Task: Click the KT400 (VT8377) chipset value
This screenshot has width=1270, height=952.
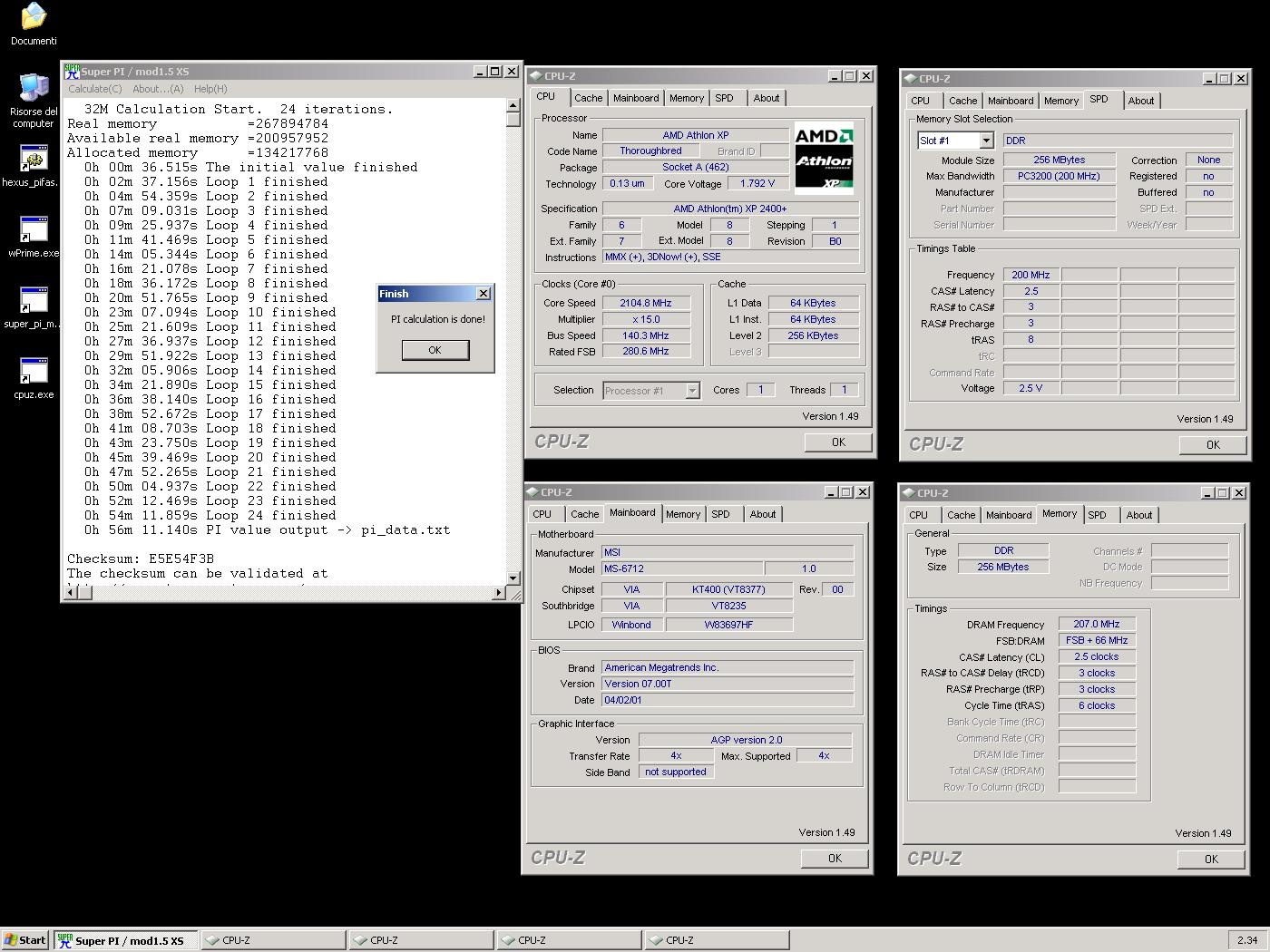Action: point(728,589)
